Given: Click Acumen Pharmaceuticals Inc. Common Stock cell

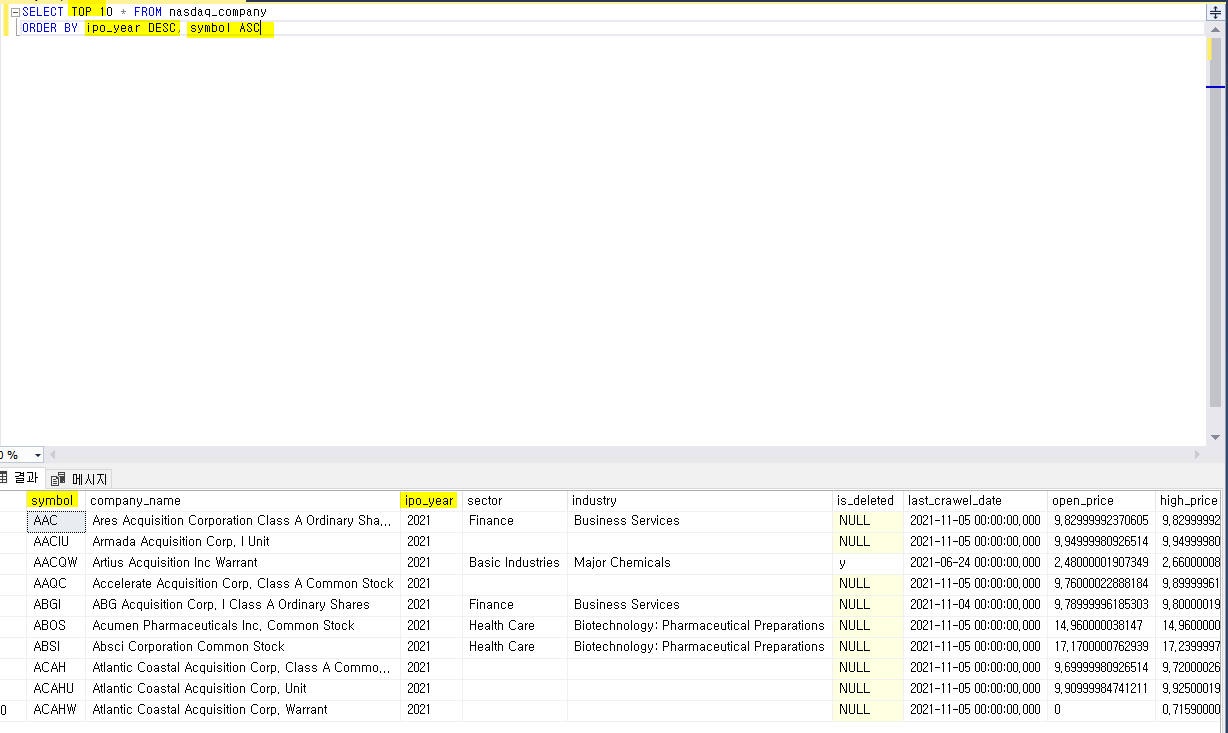Looking at the screenshot, I should pyautogui.click(x=243, y=626).
